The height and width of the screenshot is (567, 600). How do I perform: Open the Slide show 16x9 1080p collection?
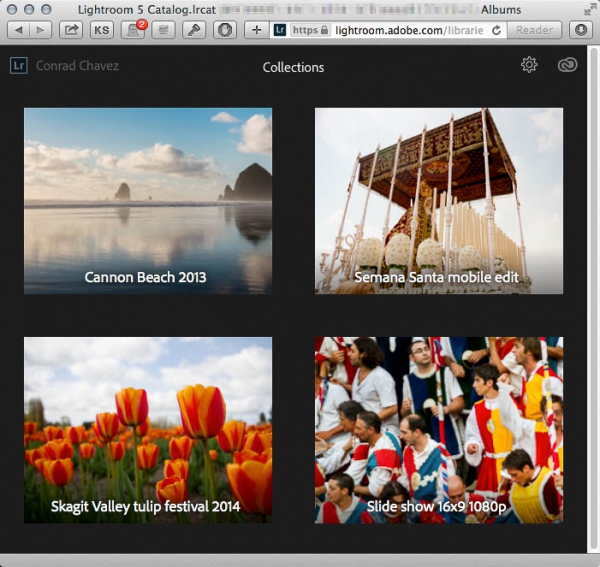pyautogui.click(x=439, y=429)
